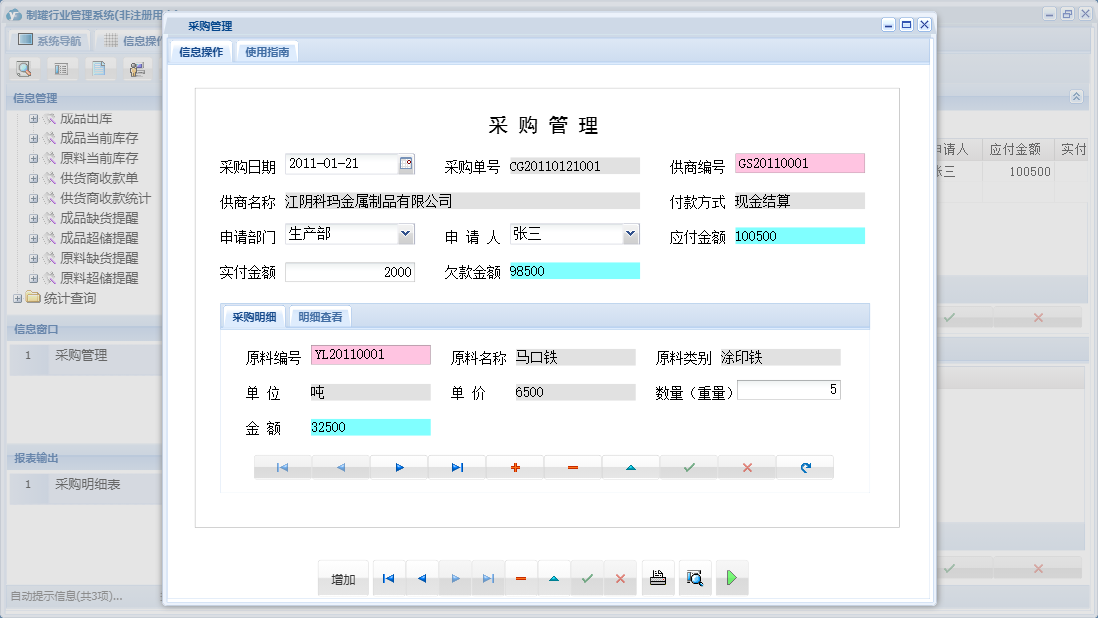Confirm detail edits via the green check icon
The width and height of the screenshot is (1098, 618).
click(x=689, y=465)
